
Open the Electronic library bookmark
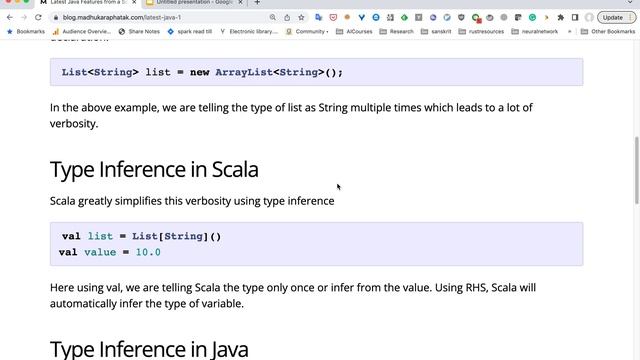pyautogui.click(x=249, y=31)
